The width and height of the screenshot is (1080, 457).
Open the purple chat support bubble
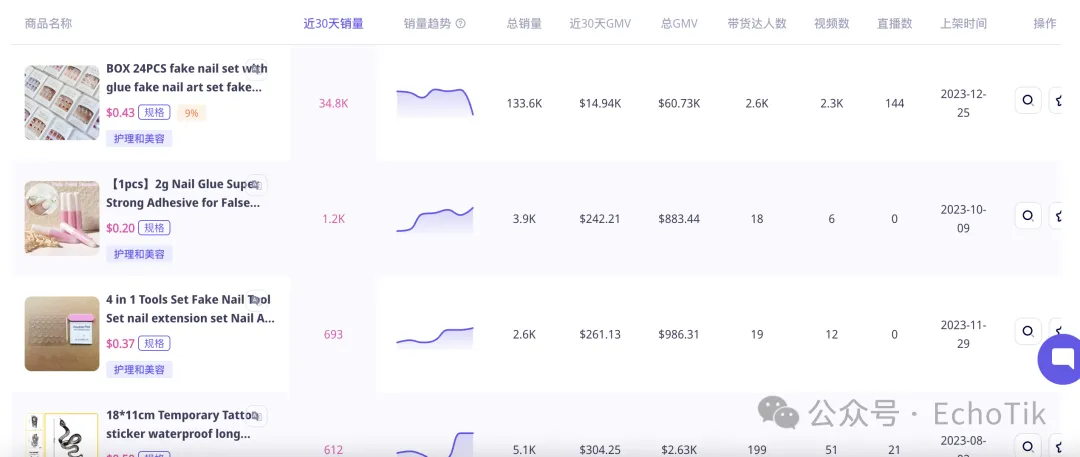pyautogui.click(x=1061, y=358)
